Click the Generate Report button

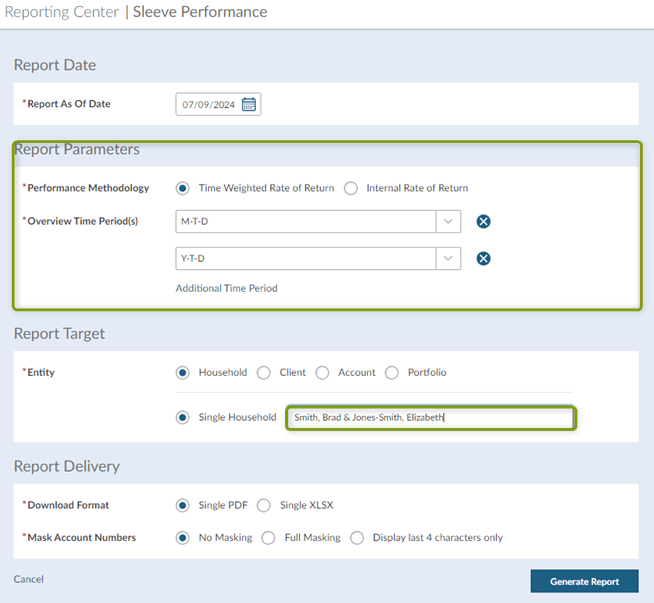[x=584, y=581]
